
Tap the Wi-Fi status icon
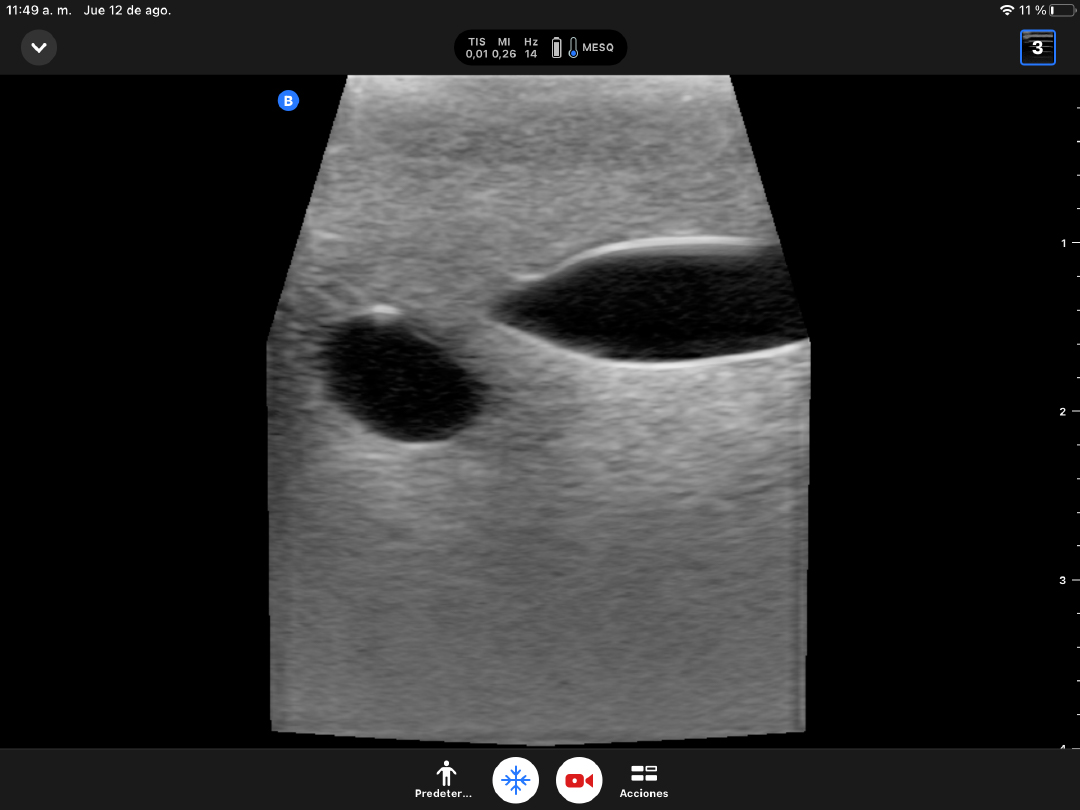point(1006,10)
